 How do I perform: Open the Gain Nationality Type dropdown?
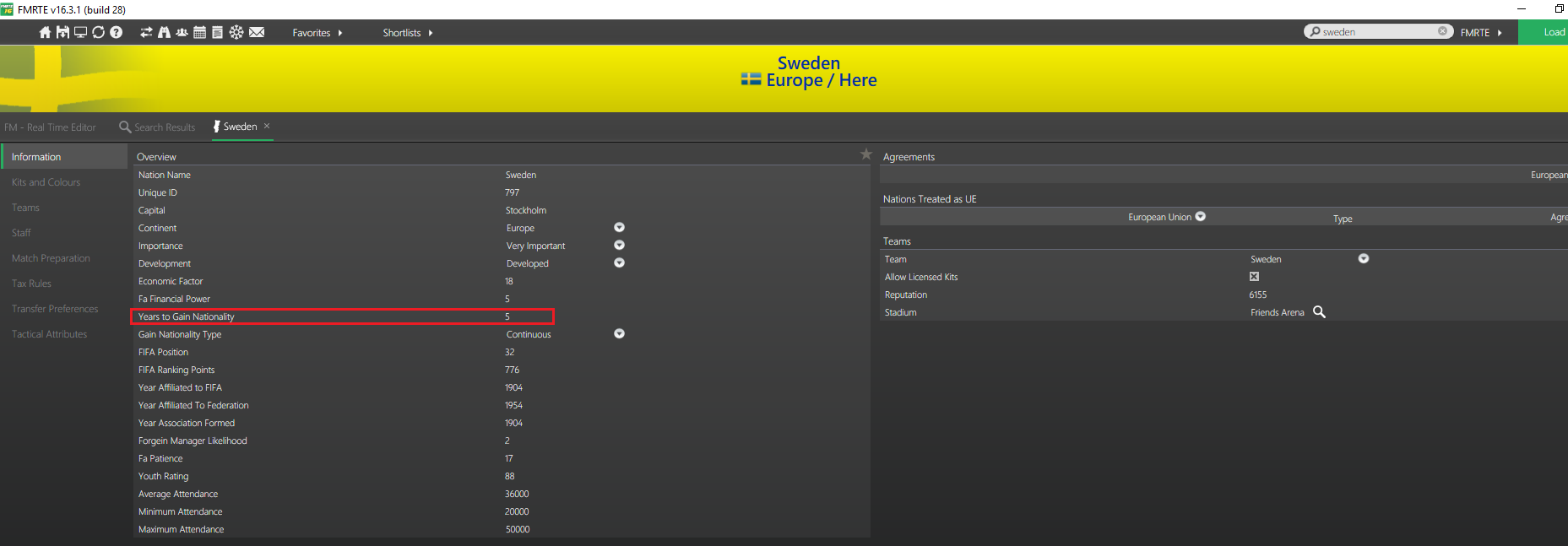(x=619, y=334)
